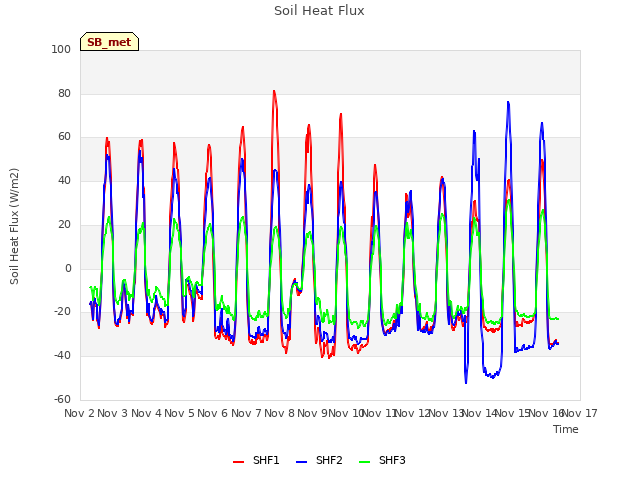
Task: Click the blue SHF2 peak near Nov 15
Action: click(x=508, y=102)
